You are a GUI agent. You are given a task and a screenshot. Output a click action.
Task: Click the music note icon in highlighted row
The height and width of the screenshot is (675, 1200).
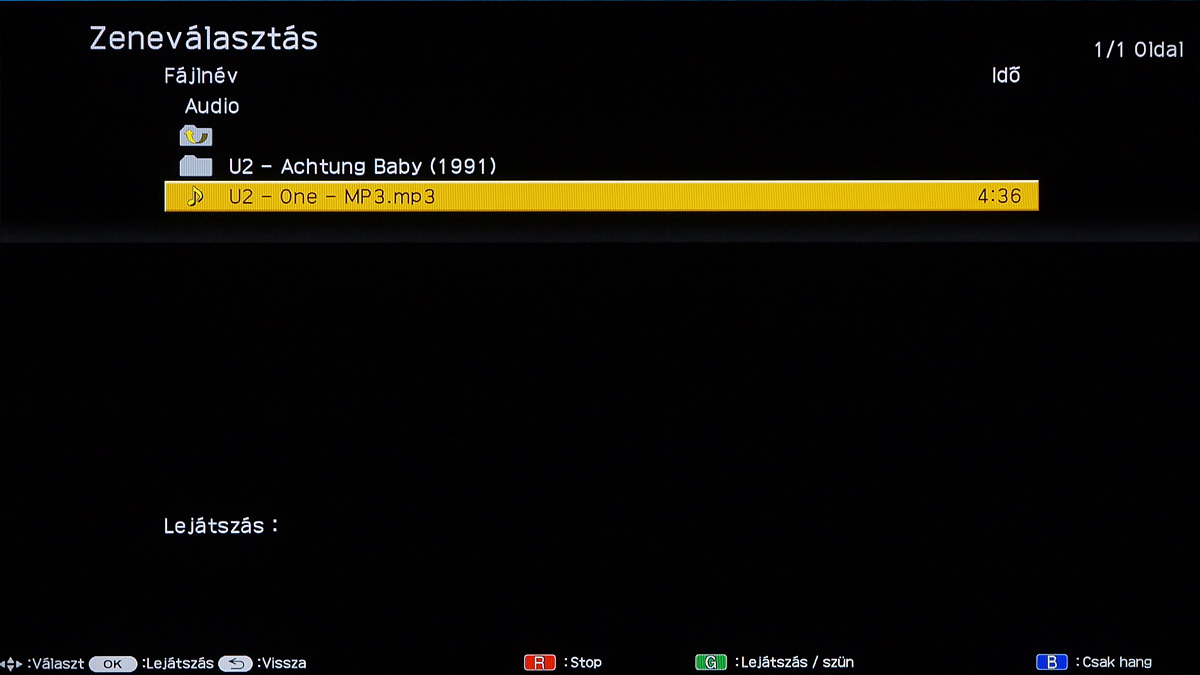click(195, 196)
